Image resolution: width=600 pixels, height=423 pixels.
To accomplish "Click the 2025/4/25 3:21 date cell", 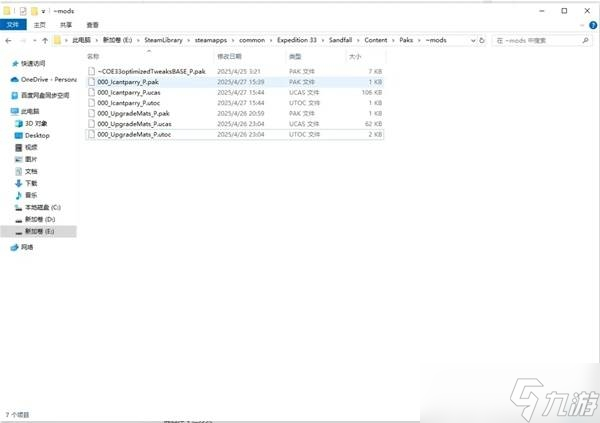I will click(x=239, y=72).
